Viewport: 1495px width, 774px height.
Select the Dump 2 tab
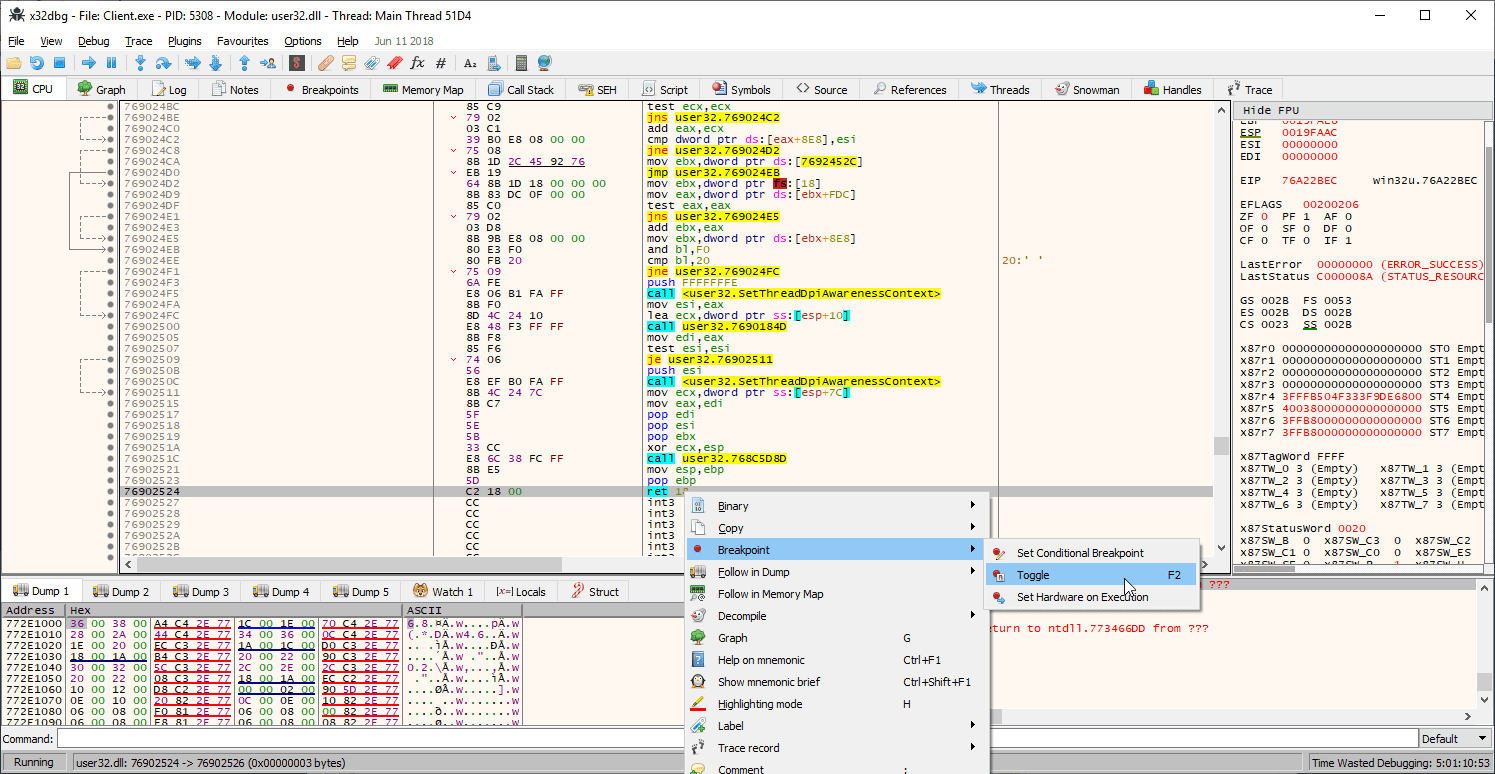[121, 591]
